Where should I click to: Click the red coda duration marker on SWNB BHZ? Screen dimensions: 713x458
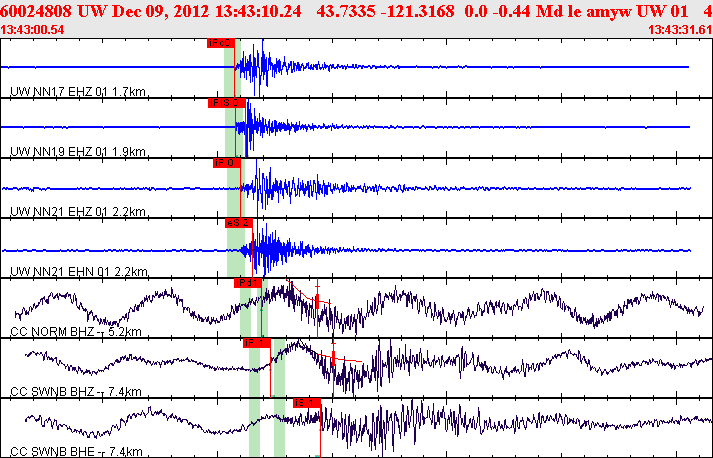333,359
